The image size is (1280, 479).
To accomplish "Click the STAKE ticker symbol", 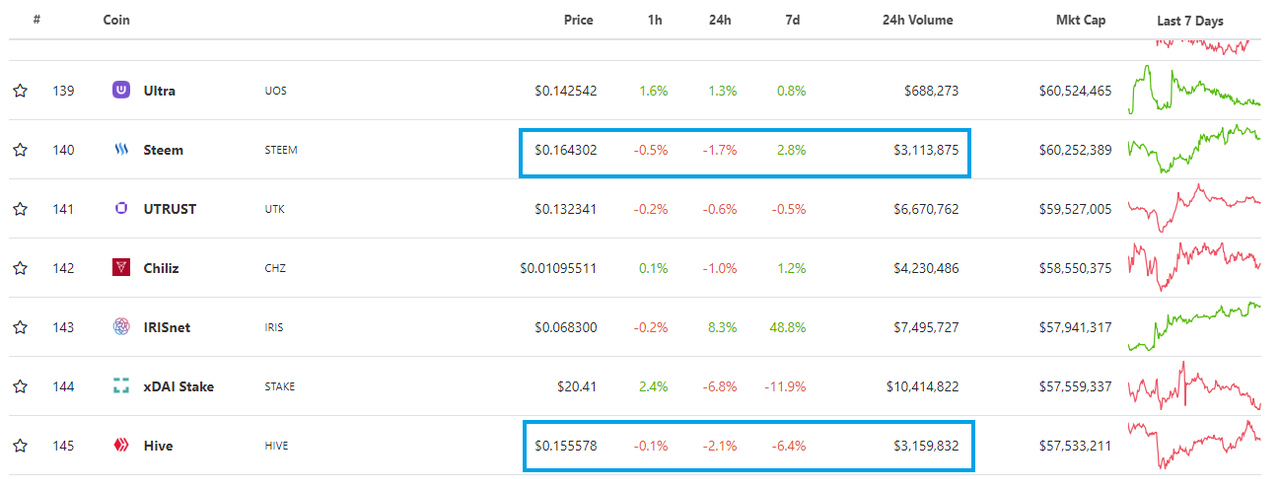I will [280, 387].
